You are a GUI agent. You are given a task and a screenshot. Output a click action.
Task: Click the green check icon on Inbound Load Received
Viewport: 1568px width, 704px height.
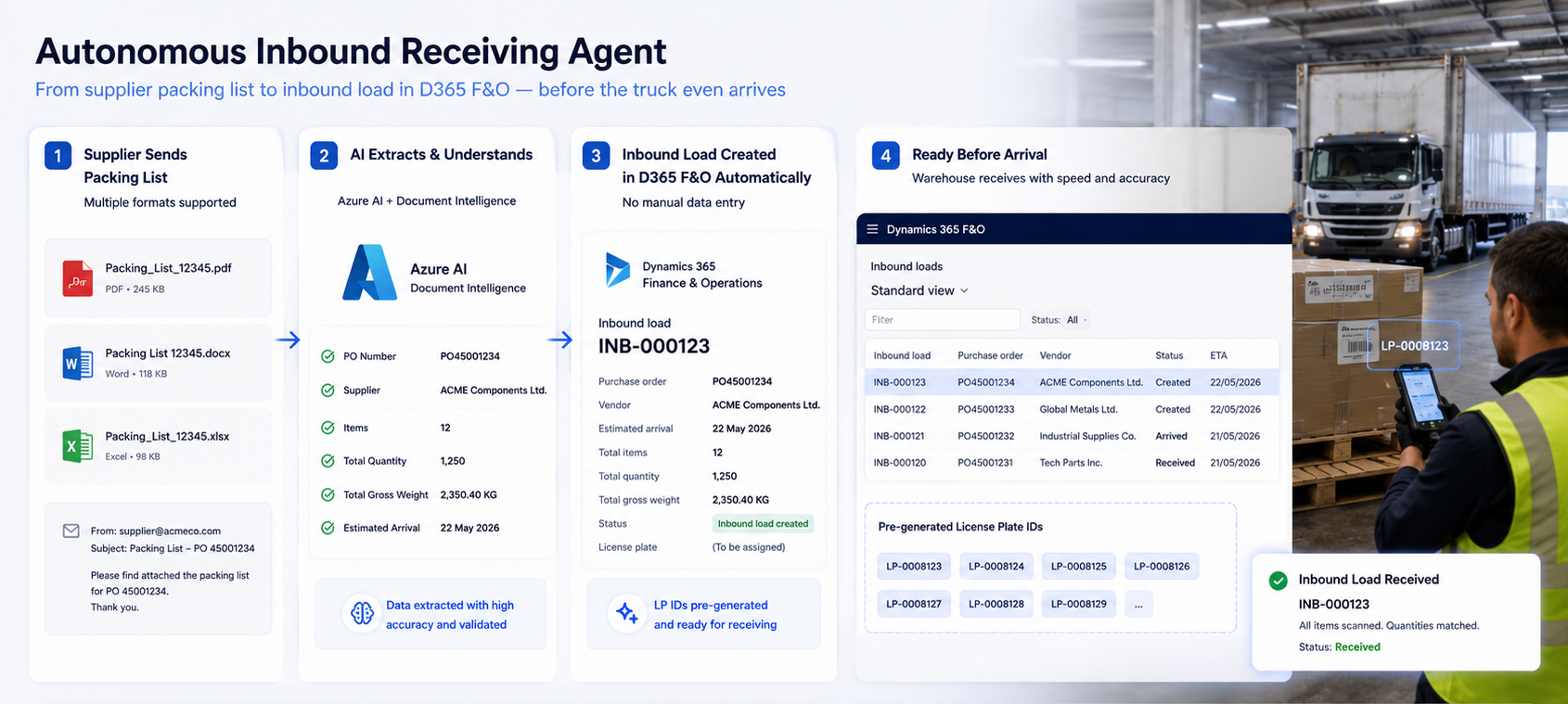tap(1278, 581)
